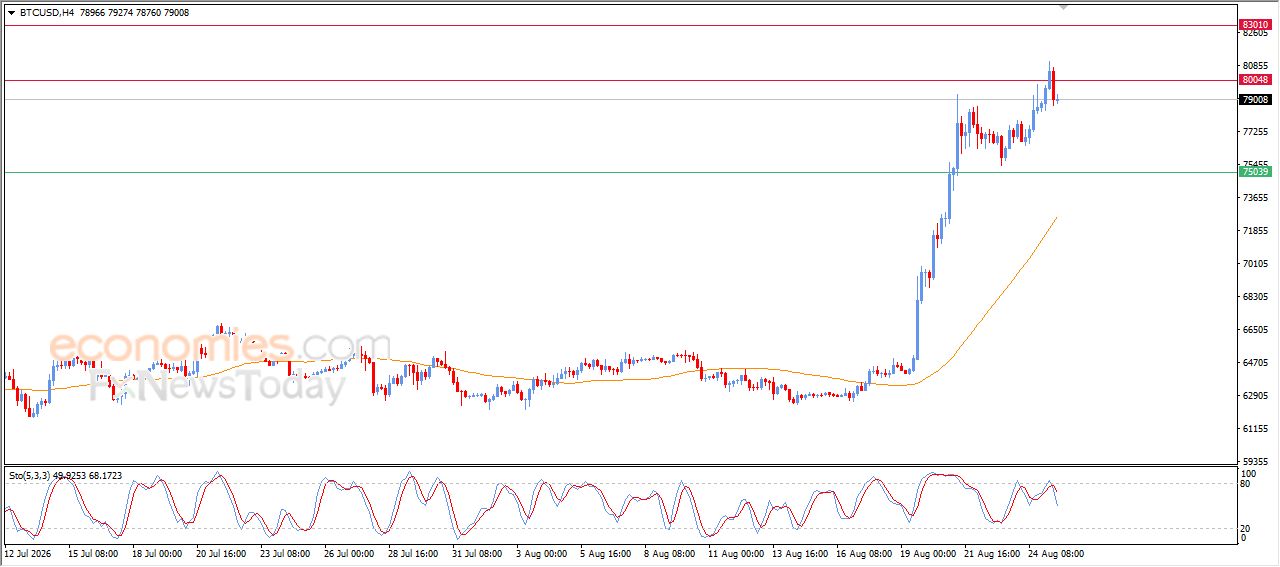Click the stochastic scale value 100
The width and height of the screenshot is (1280, 567).
pyautogui.click(x=1249, y=473)
